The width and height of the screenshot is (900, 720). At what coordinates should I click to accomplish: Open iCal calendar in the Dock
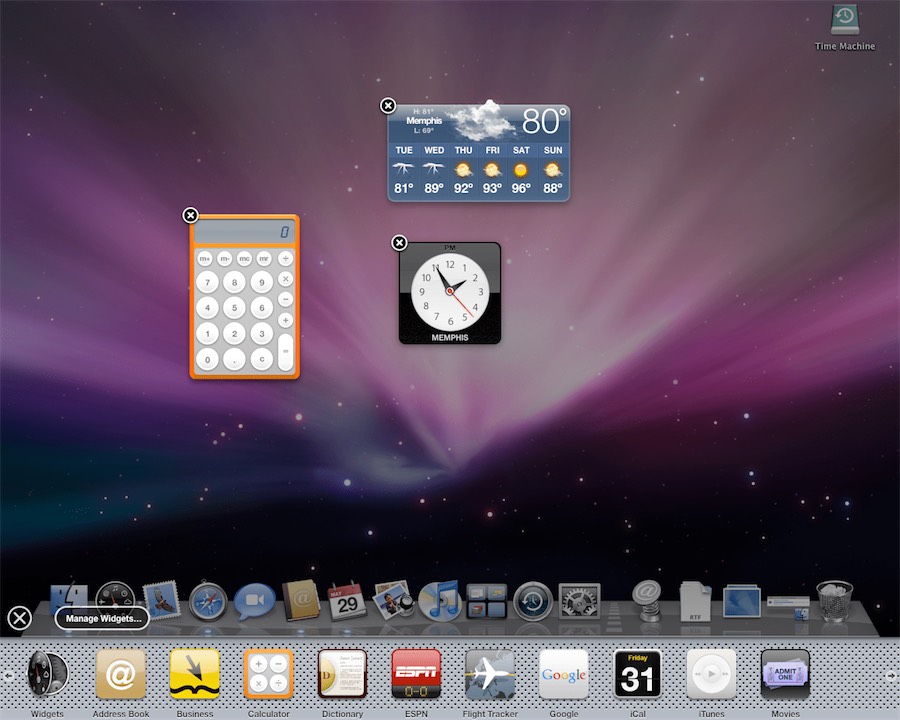[x=347, y=601]
